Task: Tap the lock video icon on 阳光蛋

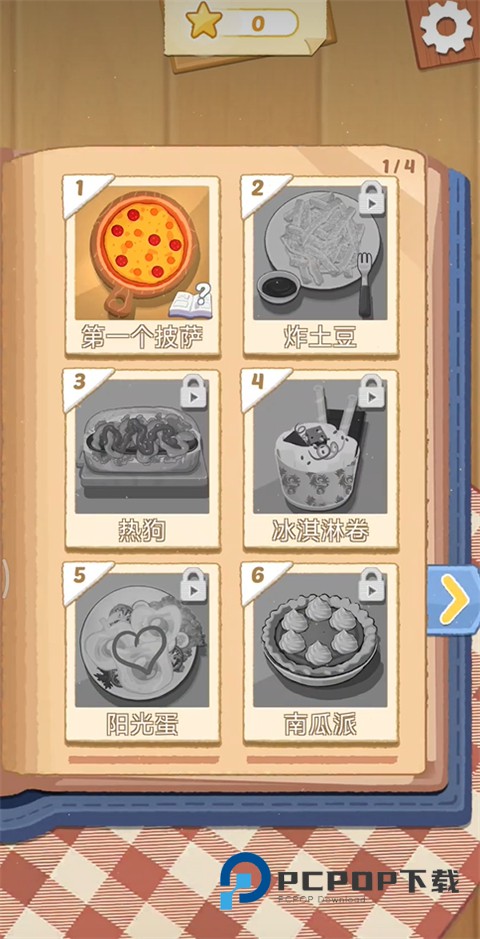Action: [193, 585]
